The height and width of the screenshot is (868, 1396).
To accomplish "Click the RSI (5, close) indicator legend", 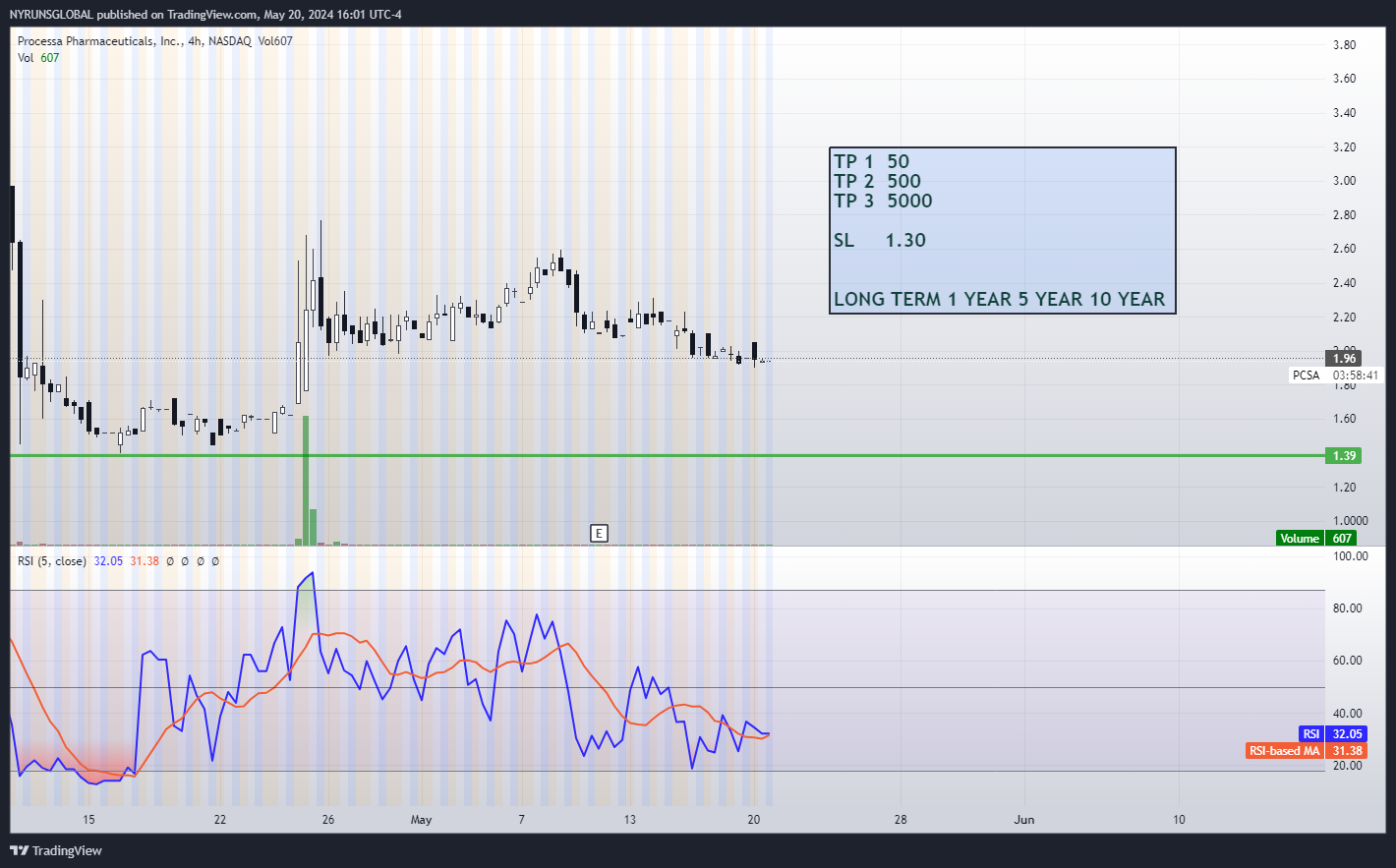I will [52, 561].
